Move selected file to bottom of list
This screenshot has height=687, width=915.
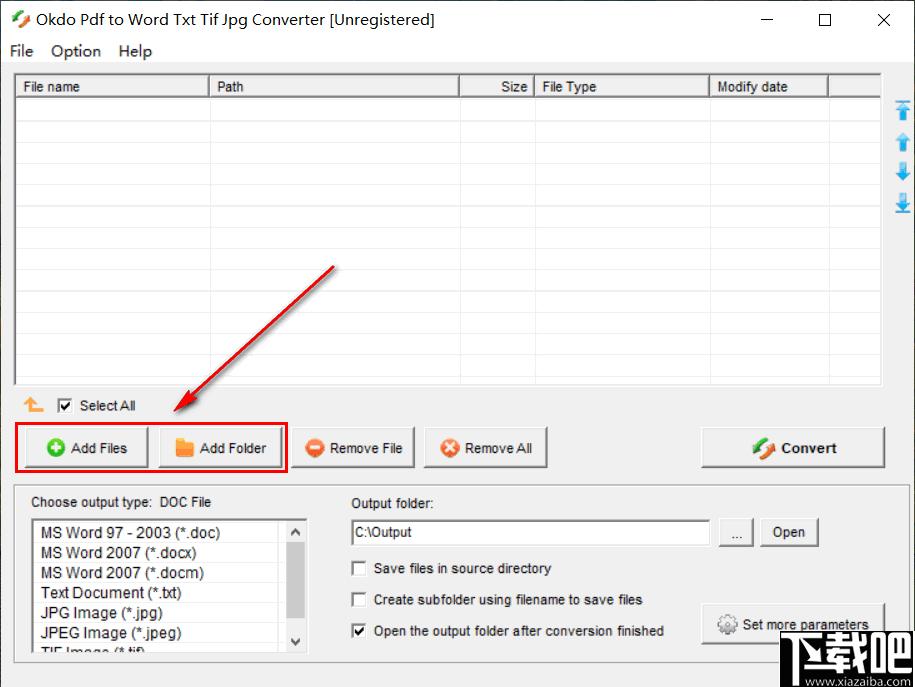(x=902, y=203)
